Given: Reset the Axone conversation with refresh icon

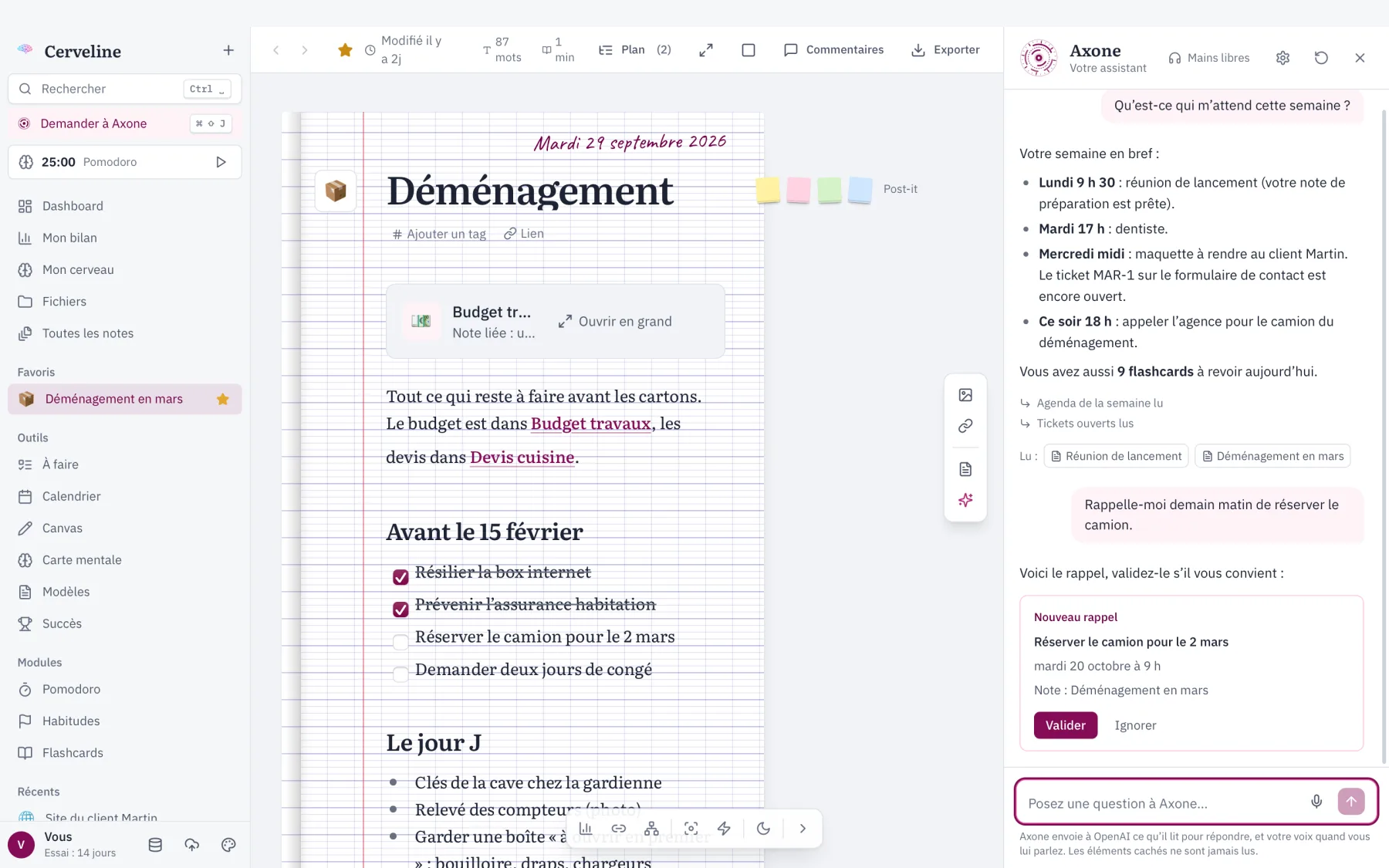Looking at the screenshot, I should click(x=1321, y=58).
